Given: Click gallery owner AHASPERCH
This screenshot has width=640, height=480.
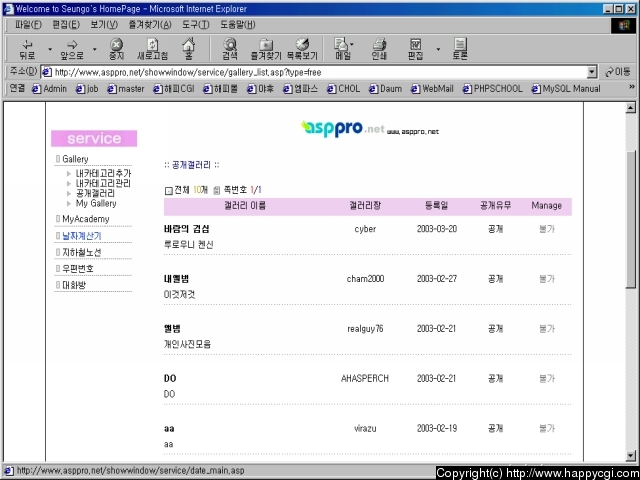Looking at the screenshot, I should tap(365, 378).
